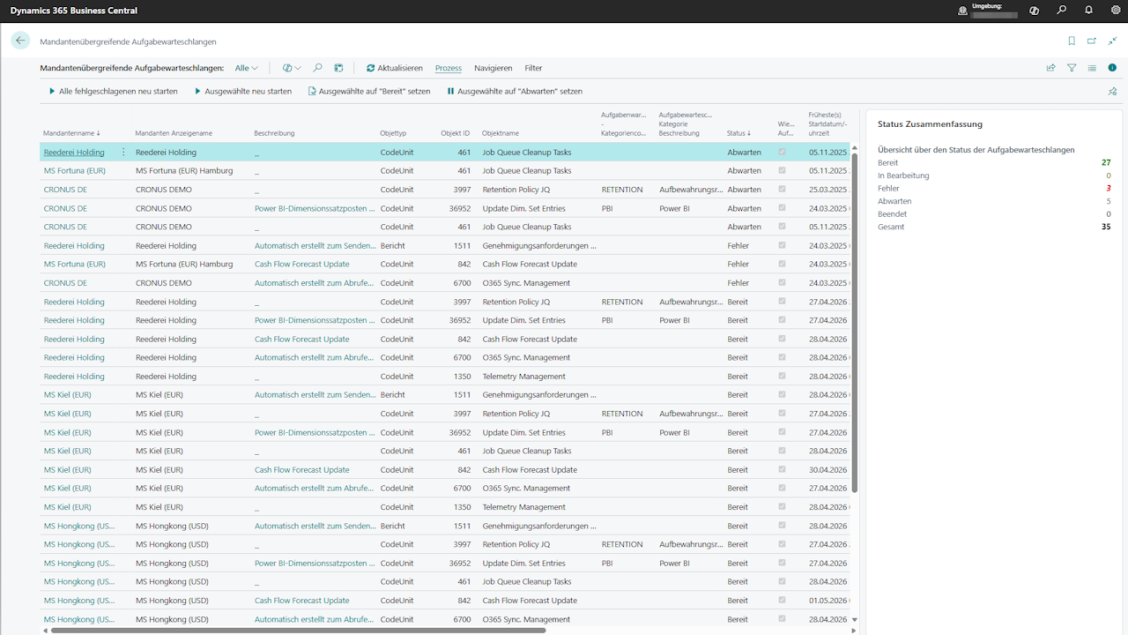Bookmark this page
The image size is (1128, 635).
1071,41
